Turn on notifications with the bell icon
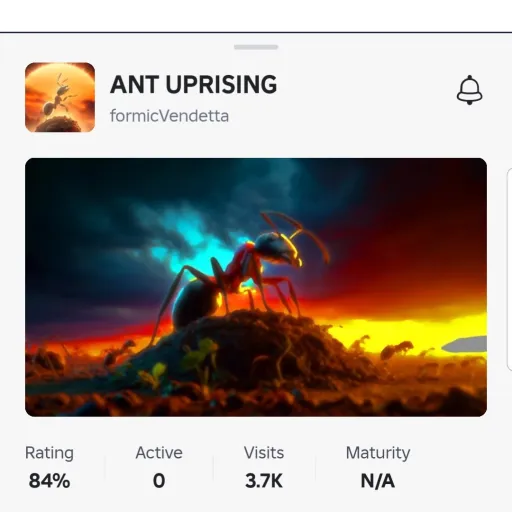The image size is (512, 512). 469,90
